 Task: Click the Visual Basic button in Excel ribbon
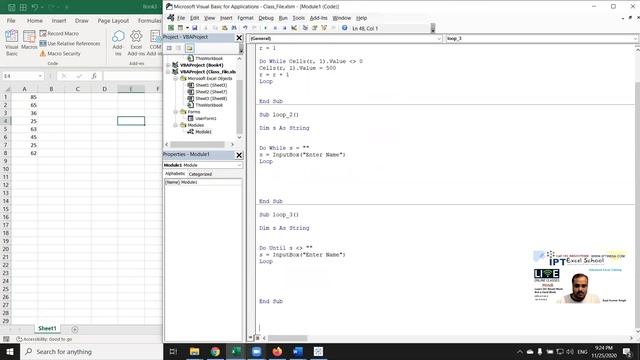tap(11, 42)
